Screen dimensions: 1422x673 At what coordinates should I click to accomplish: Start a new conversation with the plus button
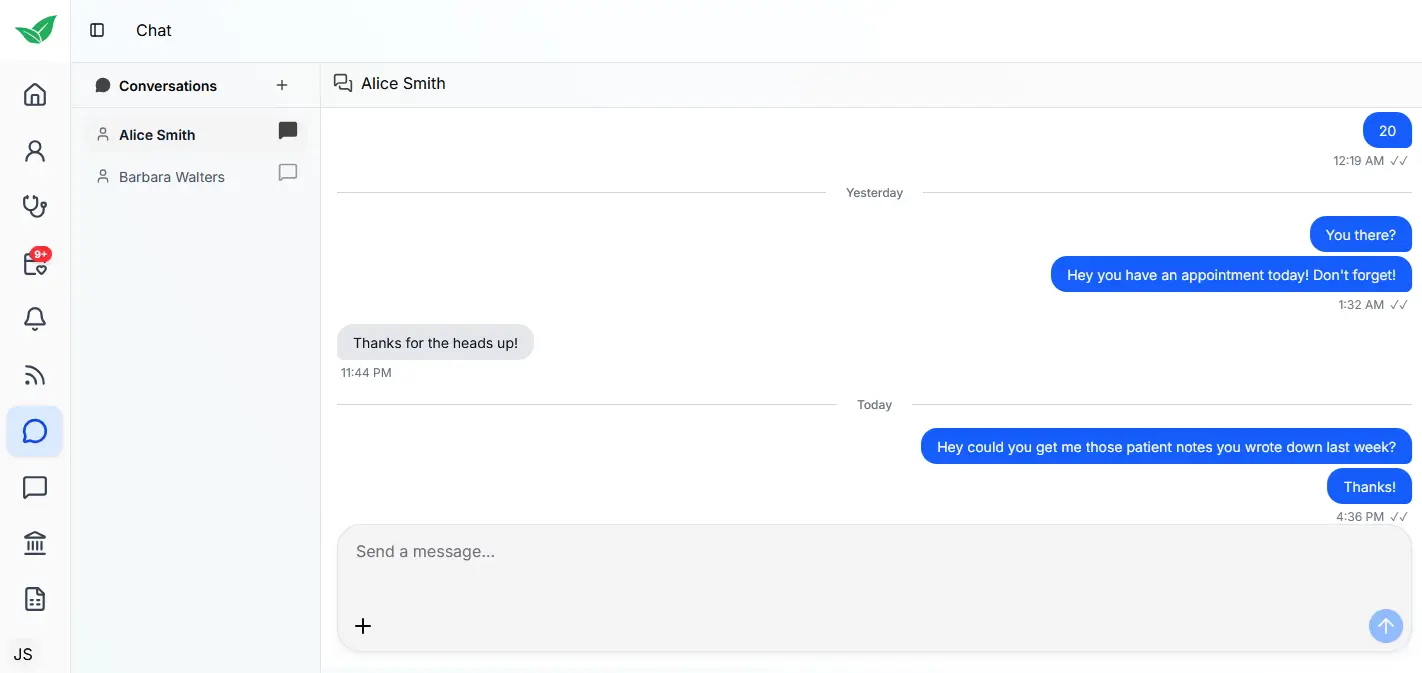pos(282,85)
